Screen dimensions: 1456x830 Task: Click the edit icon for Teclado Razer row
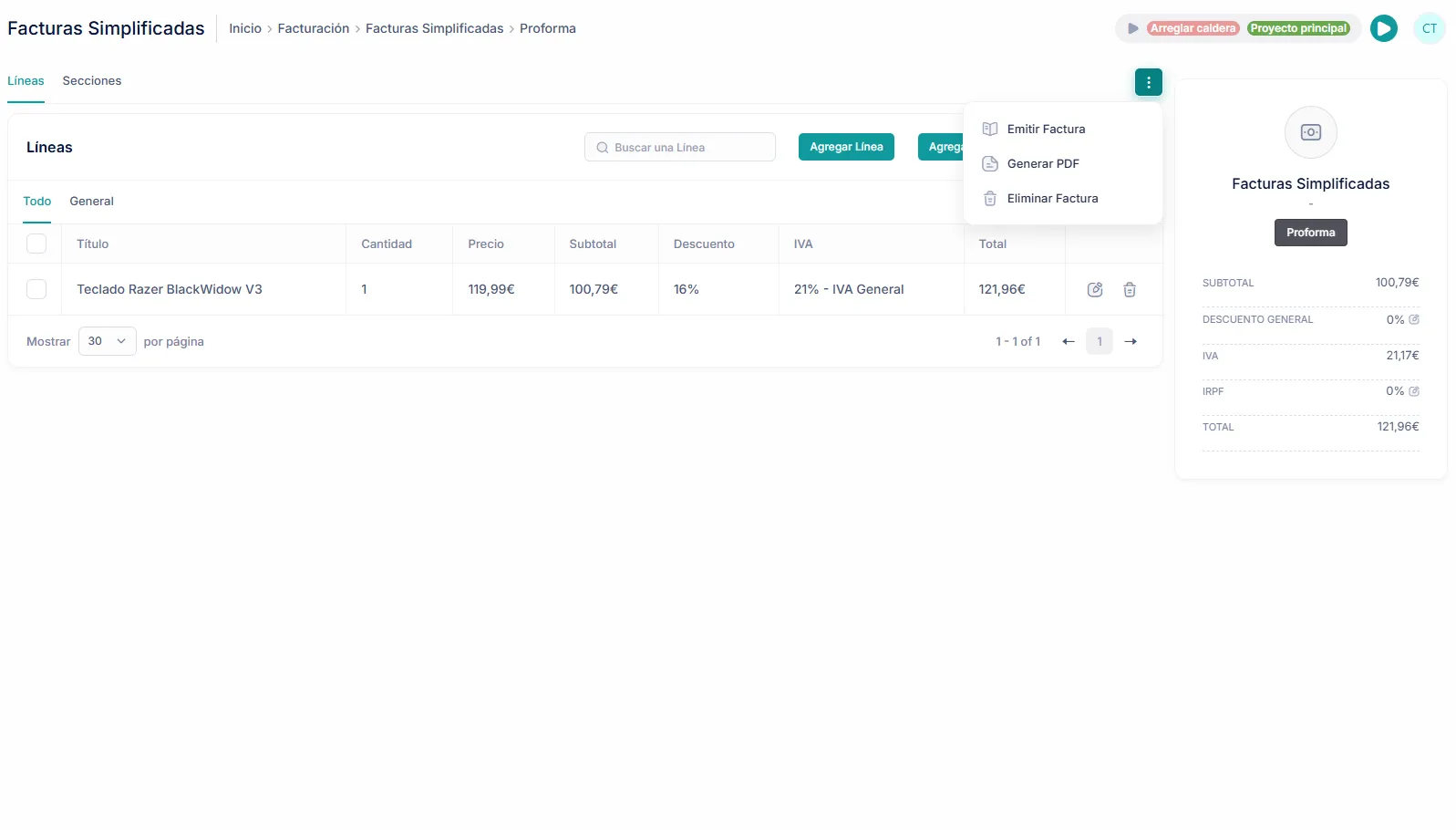1095,290
